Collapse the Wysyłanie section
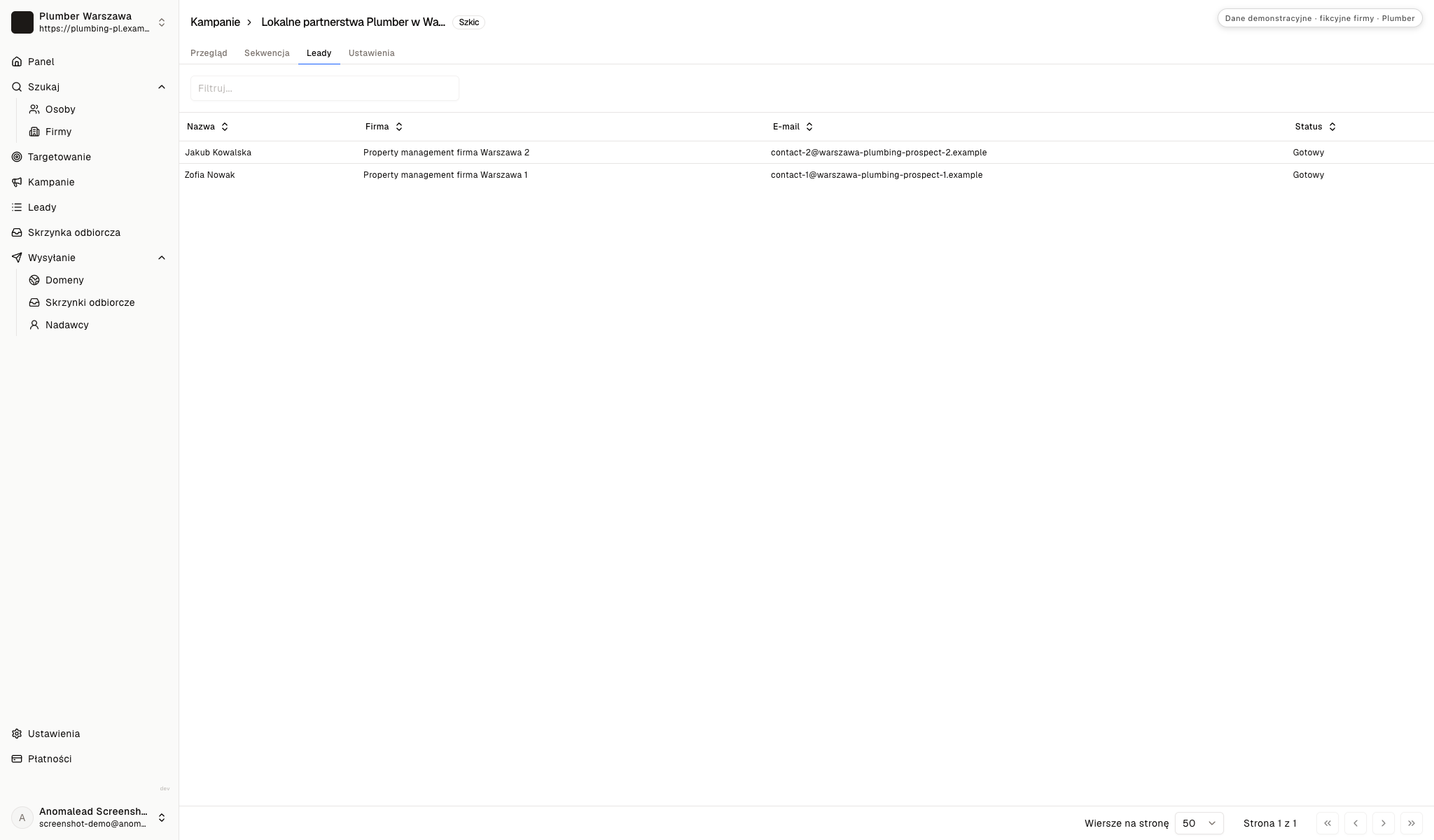This screenshot has width=1434, height=840. click(162, 258)
